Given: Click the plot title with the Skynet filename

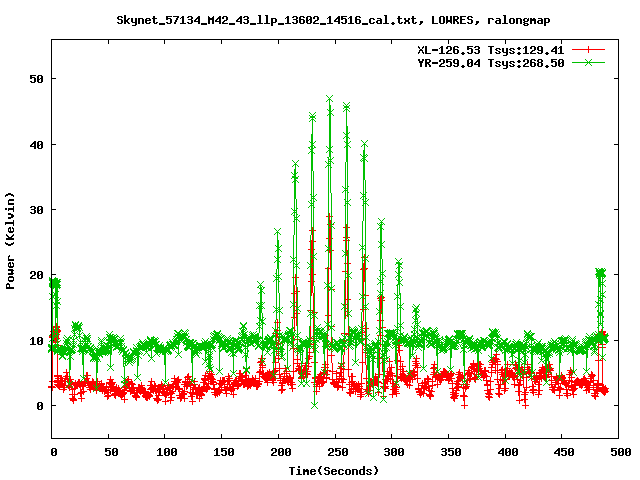Looking at the screenshot, I should [333, 20].
